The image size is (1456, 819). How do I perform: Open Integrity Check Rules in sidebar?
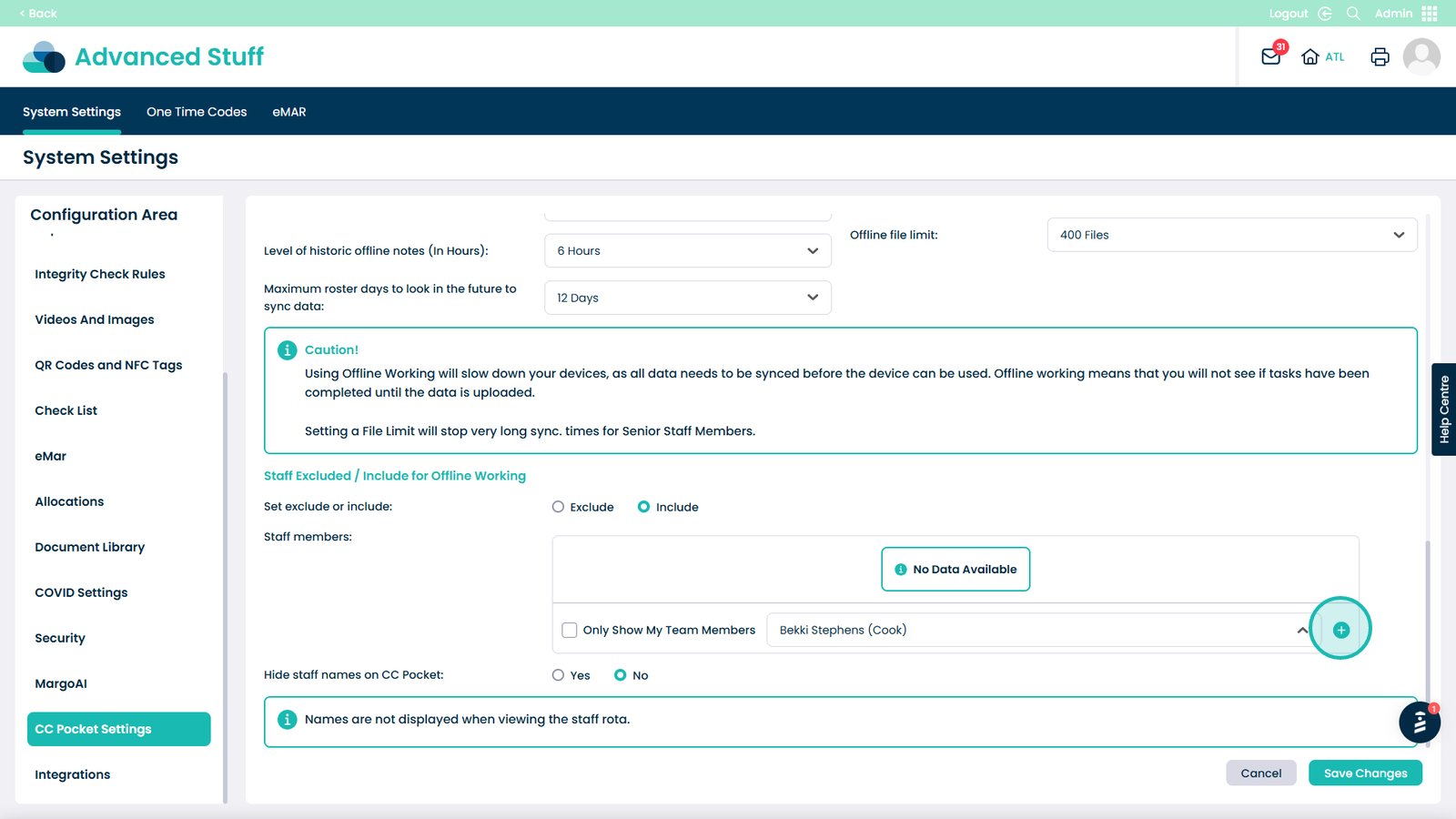click(x=100, y=274)
